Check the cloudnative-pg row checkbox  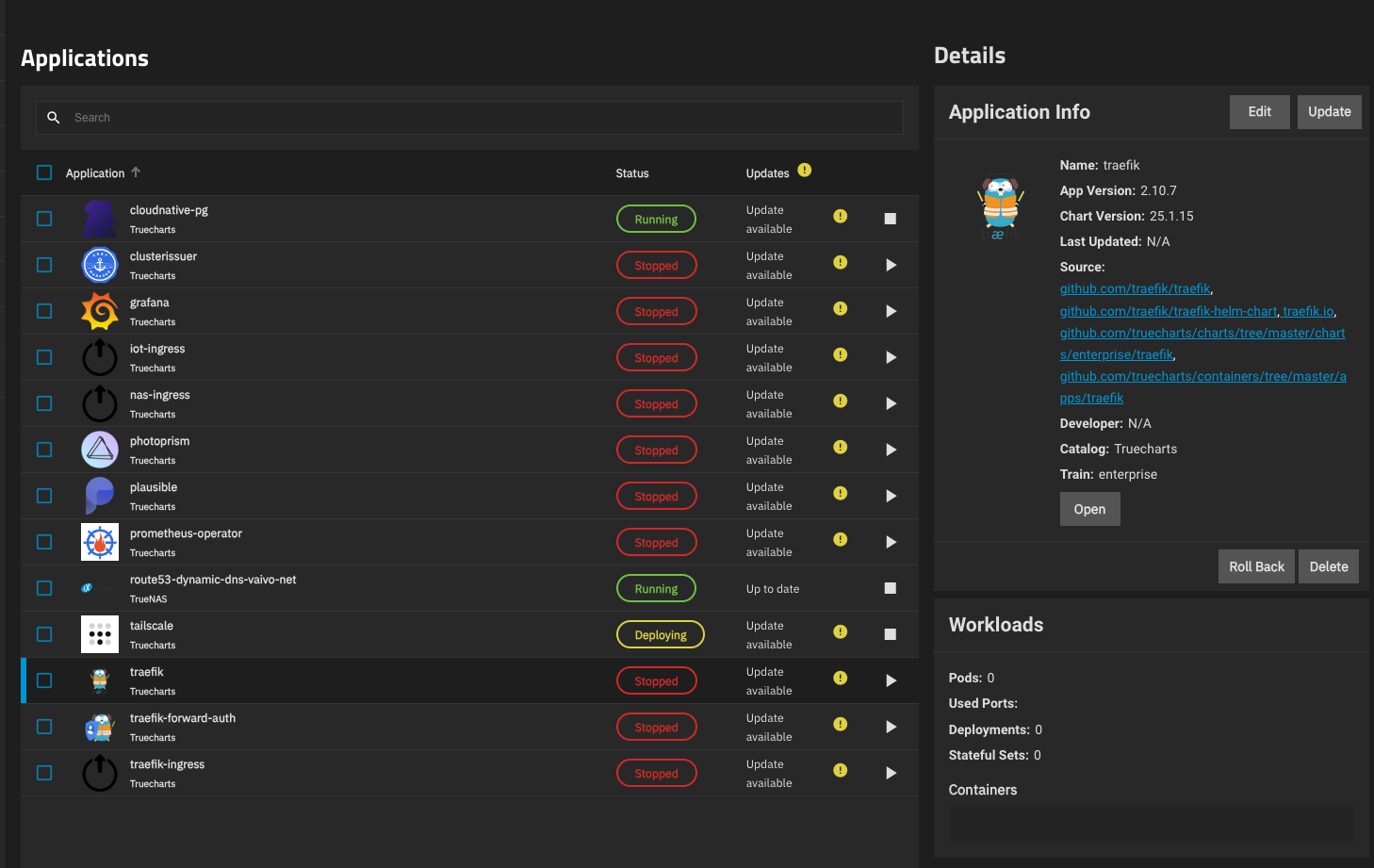[44, 219]
